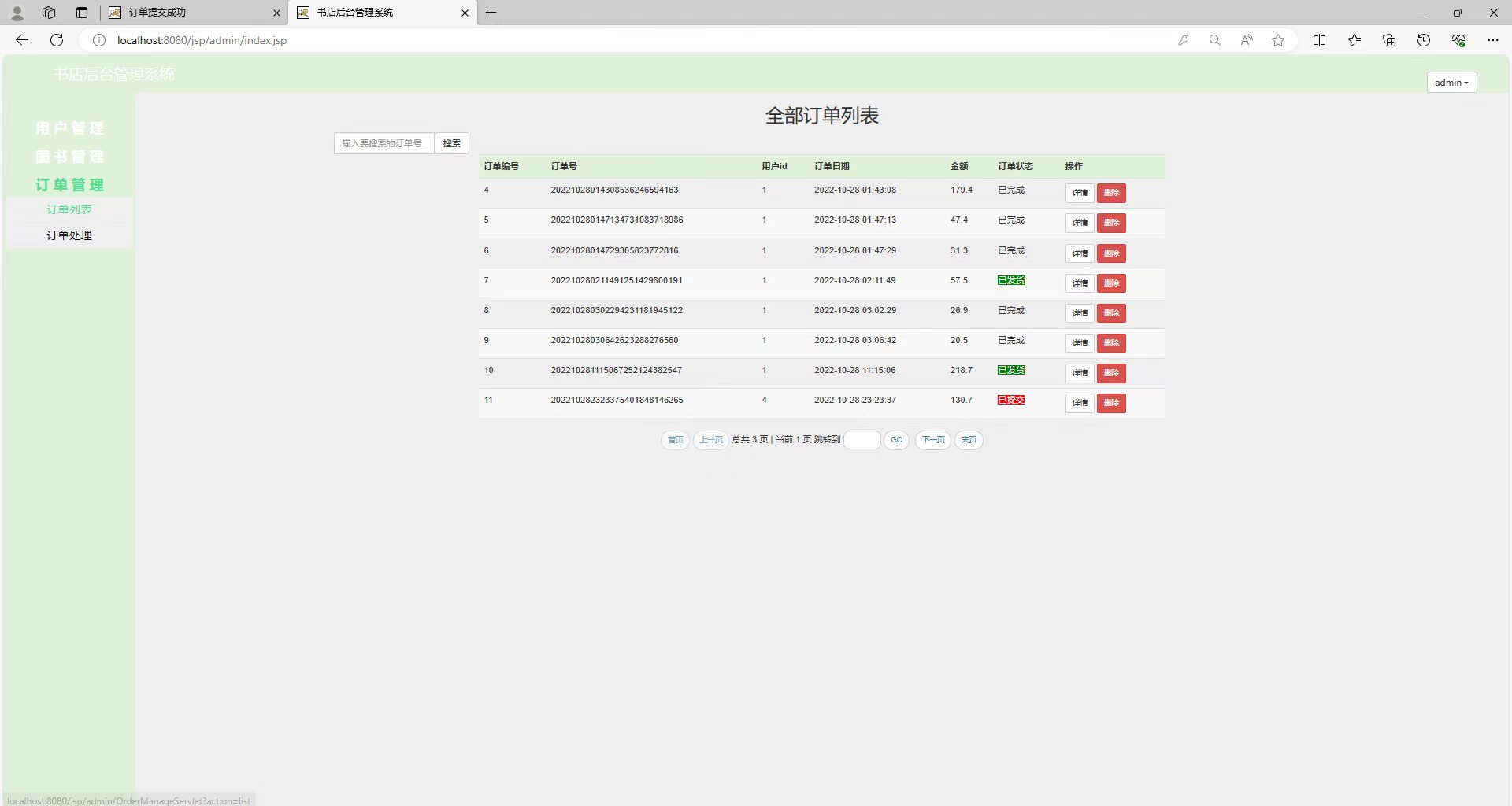Add this page to favorites star
This screenshot has height=806, width=1512.
pyautogui.click(x=1278, y=40)
